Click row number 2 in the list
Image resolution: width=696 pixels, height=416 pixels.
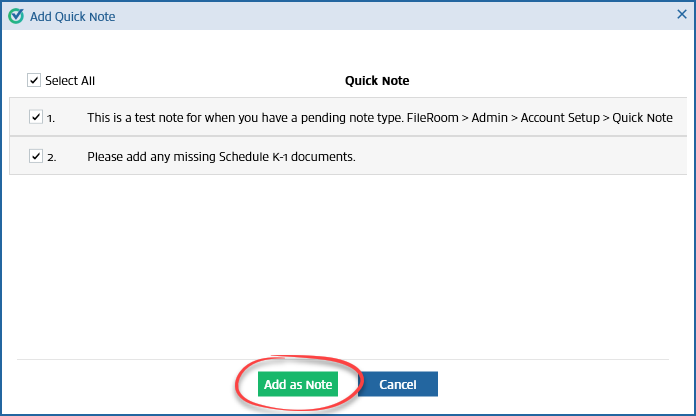click(51, 157)
